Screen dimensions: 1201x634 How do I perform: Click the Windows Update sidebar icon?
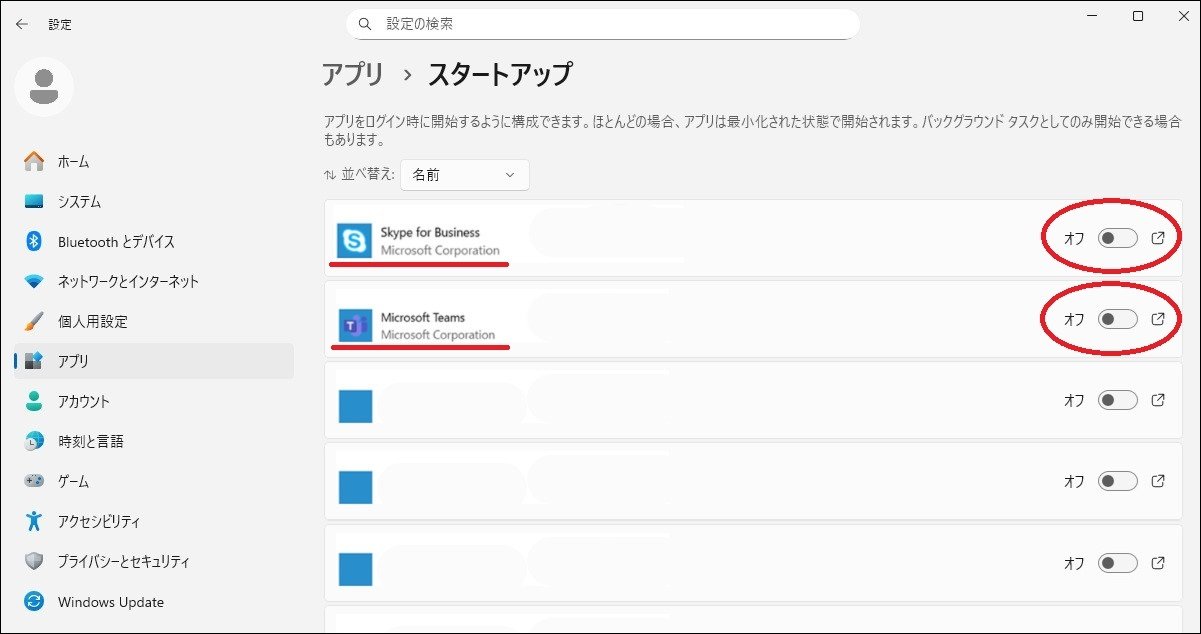tap(34, 602)
